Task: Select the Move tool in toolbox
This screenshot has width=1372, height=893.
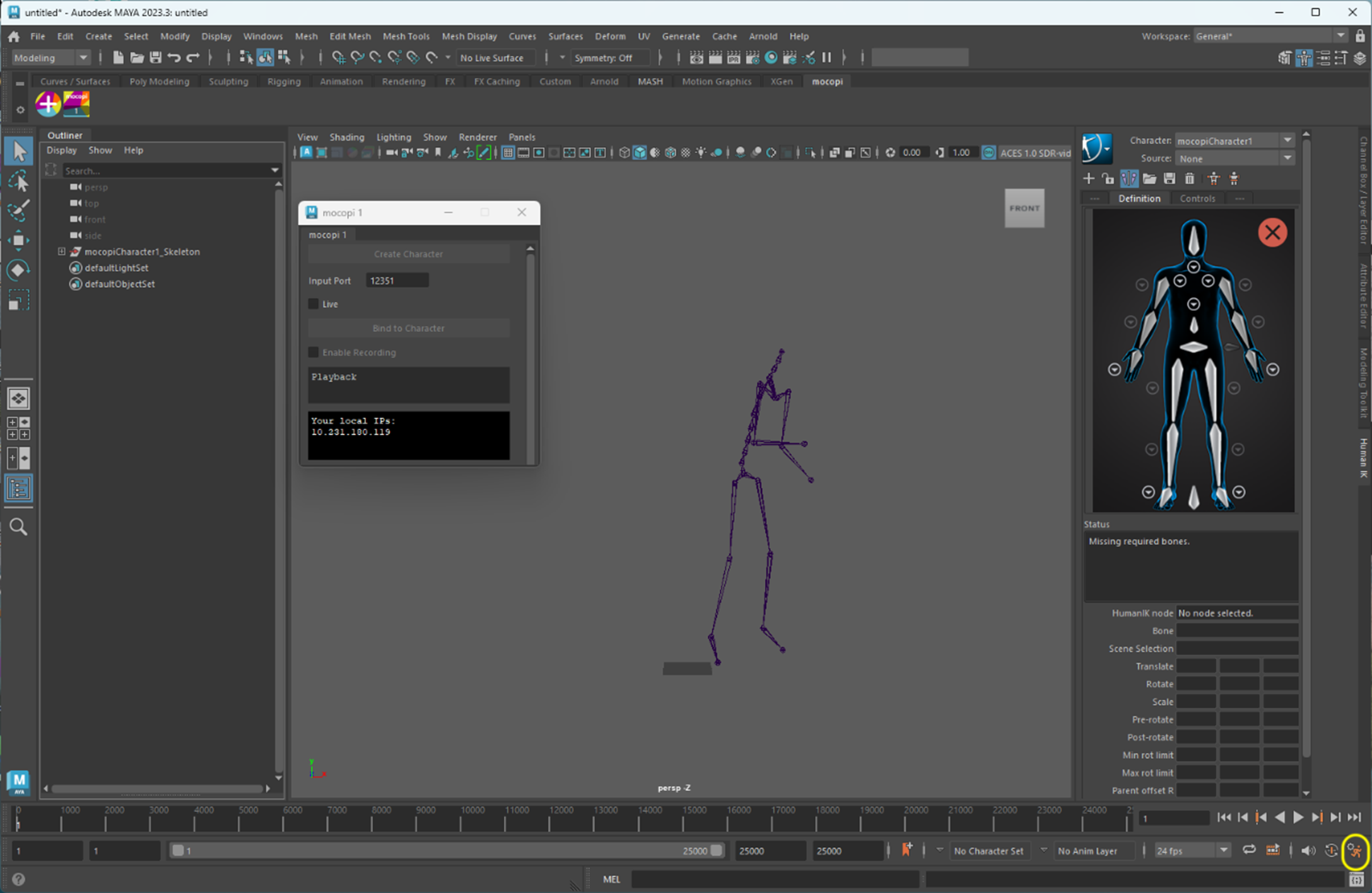Action: [18, 240]
